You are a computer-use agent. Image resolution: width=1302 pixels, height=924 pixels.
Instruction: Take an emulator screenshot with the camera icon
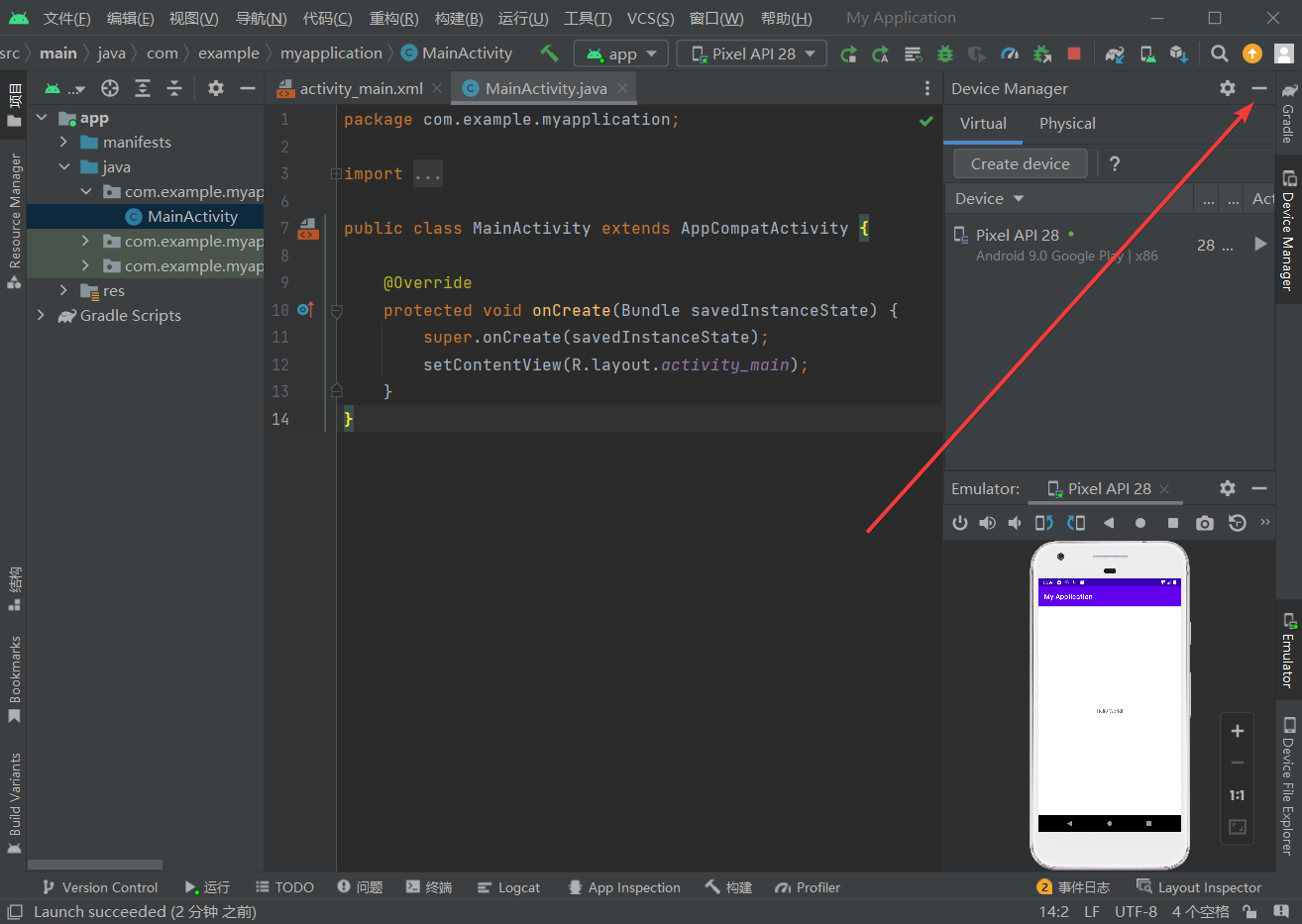pyautogui.click(x=1204, y=523)
